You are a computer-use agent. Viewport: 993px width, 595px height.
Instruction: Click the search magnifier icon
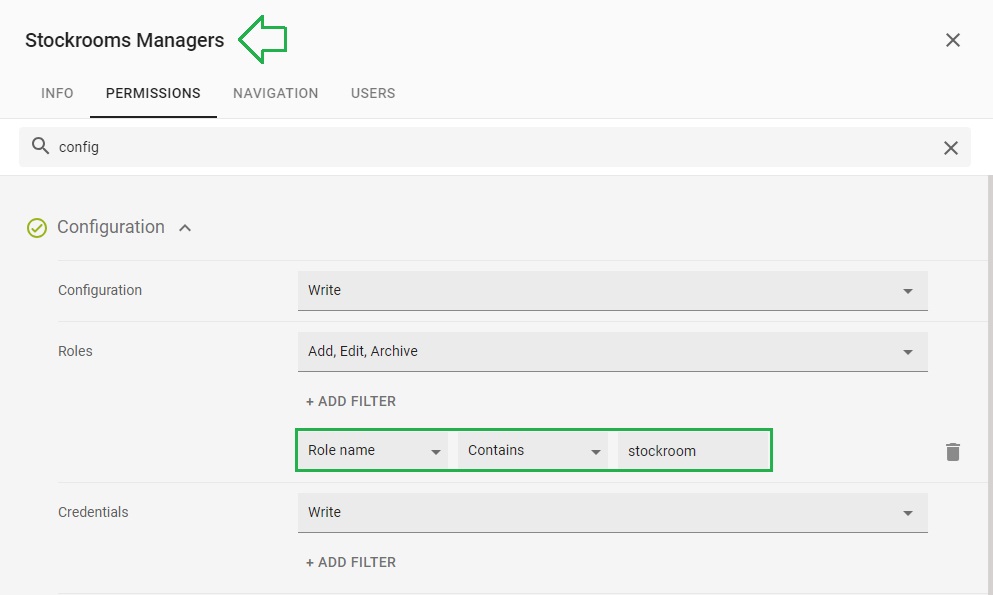(41, 146)
